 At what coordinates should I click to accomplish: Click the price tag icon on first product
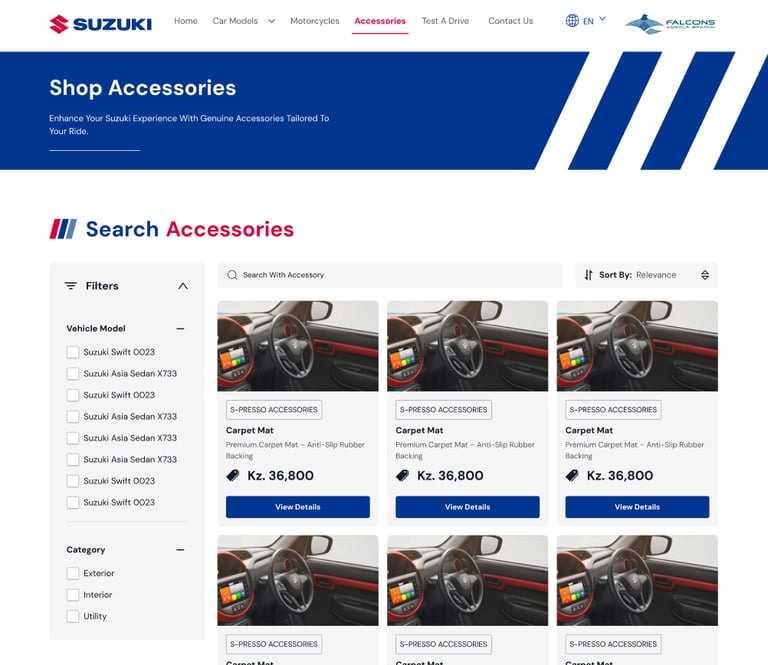[x=233, y=475]
